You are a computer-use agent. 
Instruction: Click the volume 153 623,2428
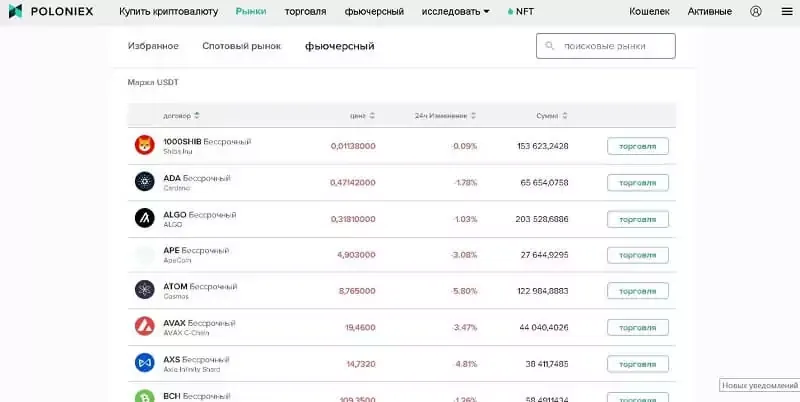point(543,146)
